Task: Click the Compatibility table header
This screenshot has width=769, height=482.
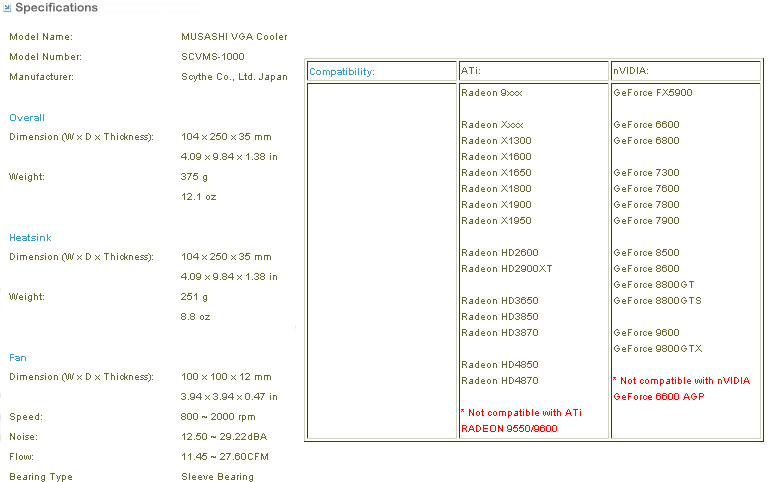Action: [x=342, y=72]
